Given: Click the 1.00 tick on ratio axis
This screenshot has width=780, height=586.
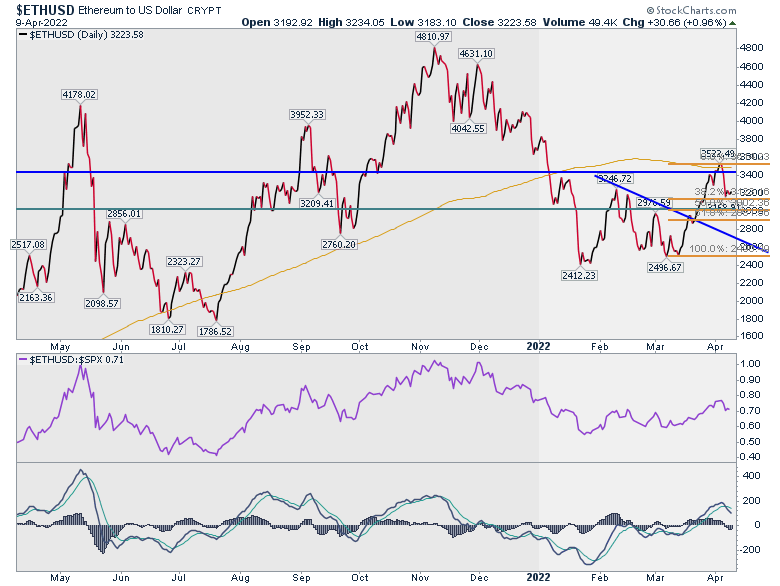Looking at the screenshot, I should click(x=750, y=364).
